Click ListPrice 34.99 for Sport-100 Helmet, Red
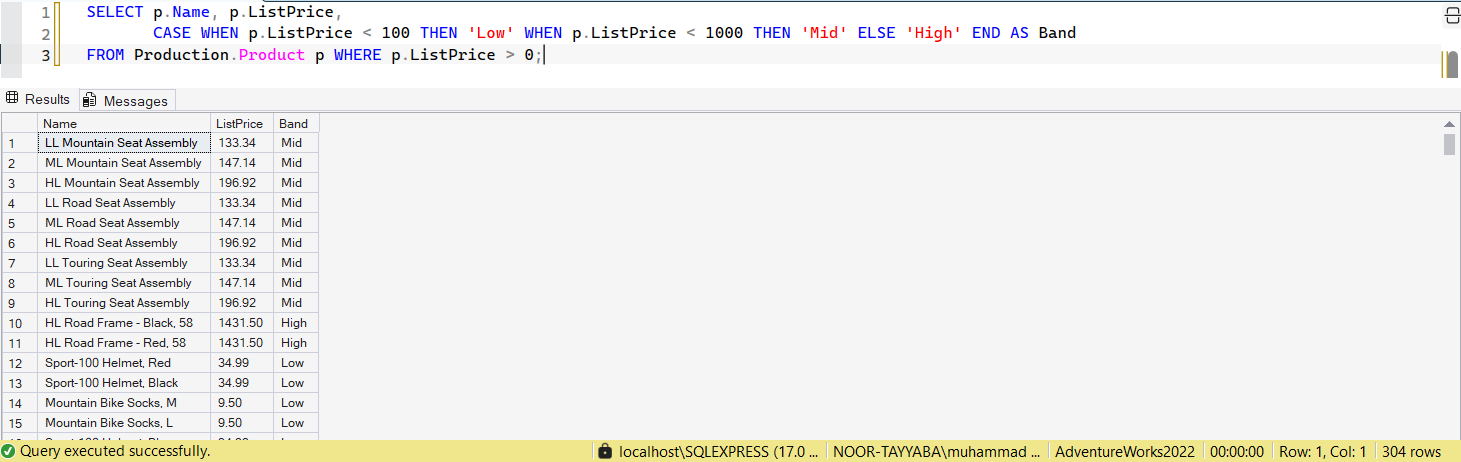Screen dimensions: 1461x462 coord(242,363)
